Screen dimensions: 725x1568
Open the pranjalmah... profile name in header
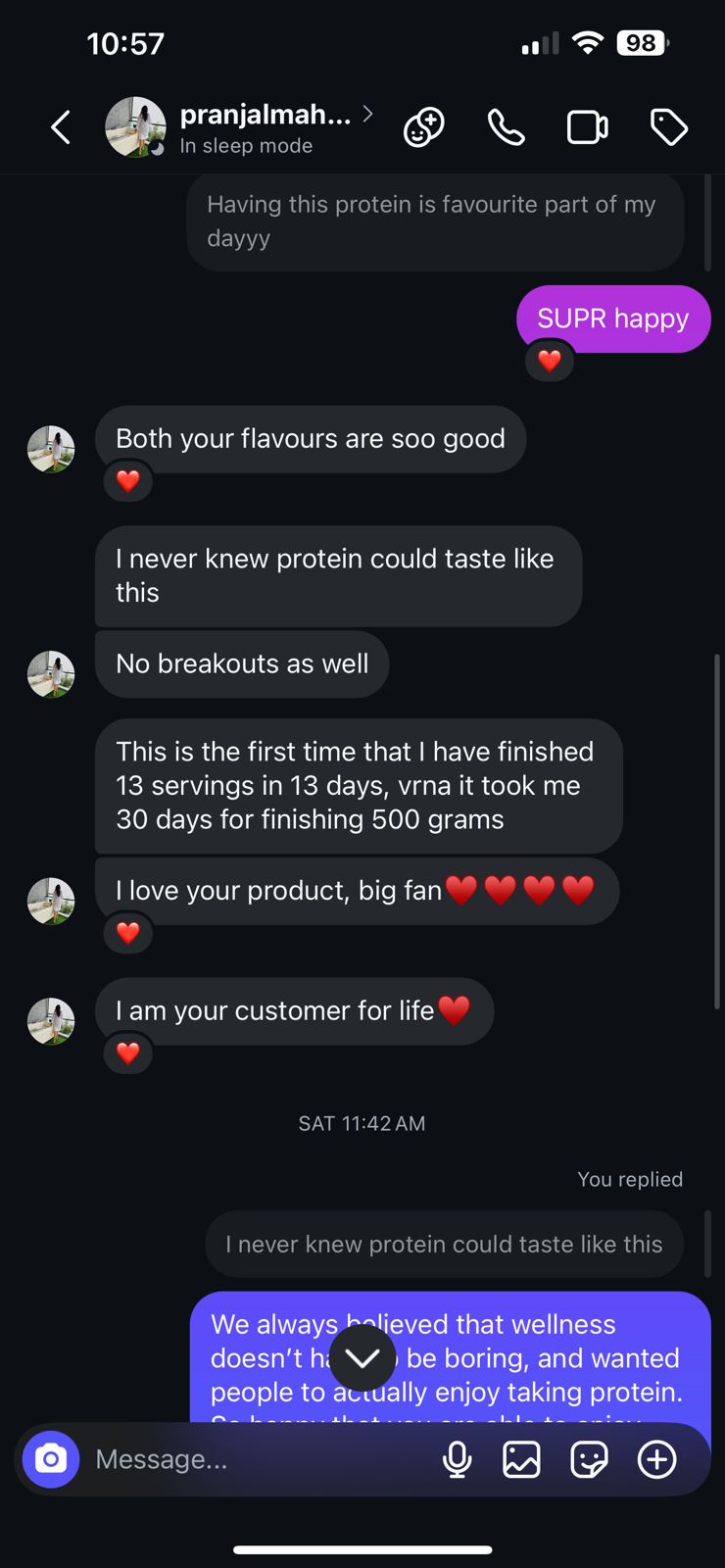[x=265, y=115]
